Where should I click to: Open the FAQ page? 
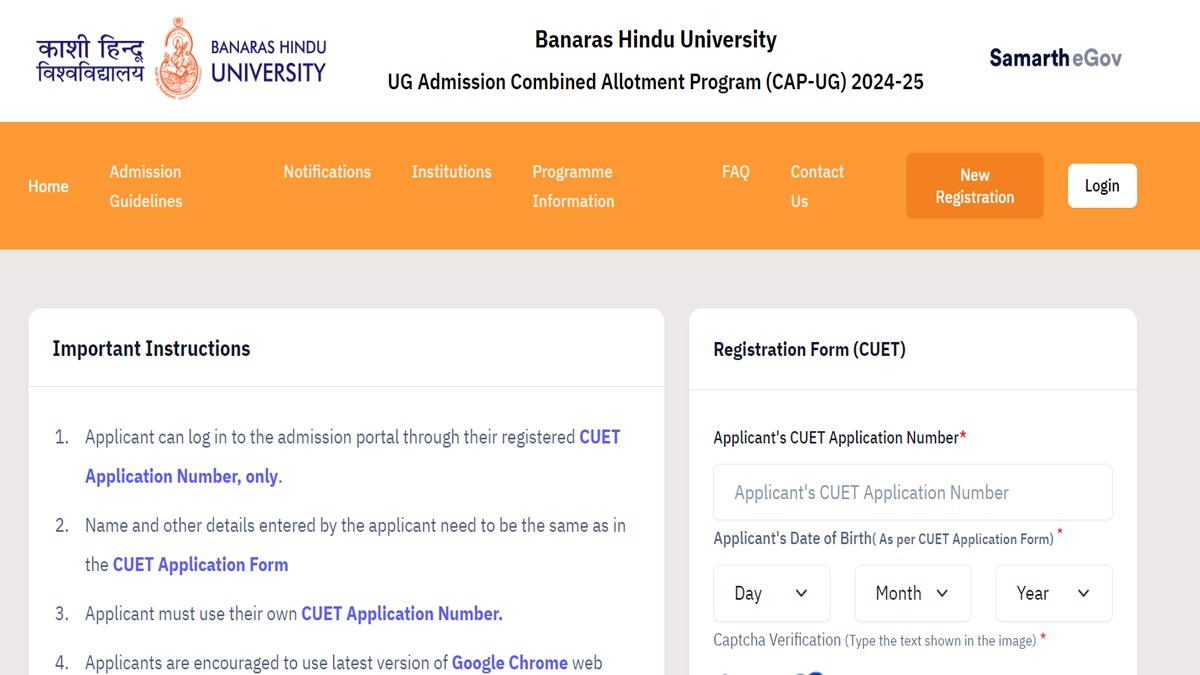coord(736,172)
